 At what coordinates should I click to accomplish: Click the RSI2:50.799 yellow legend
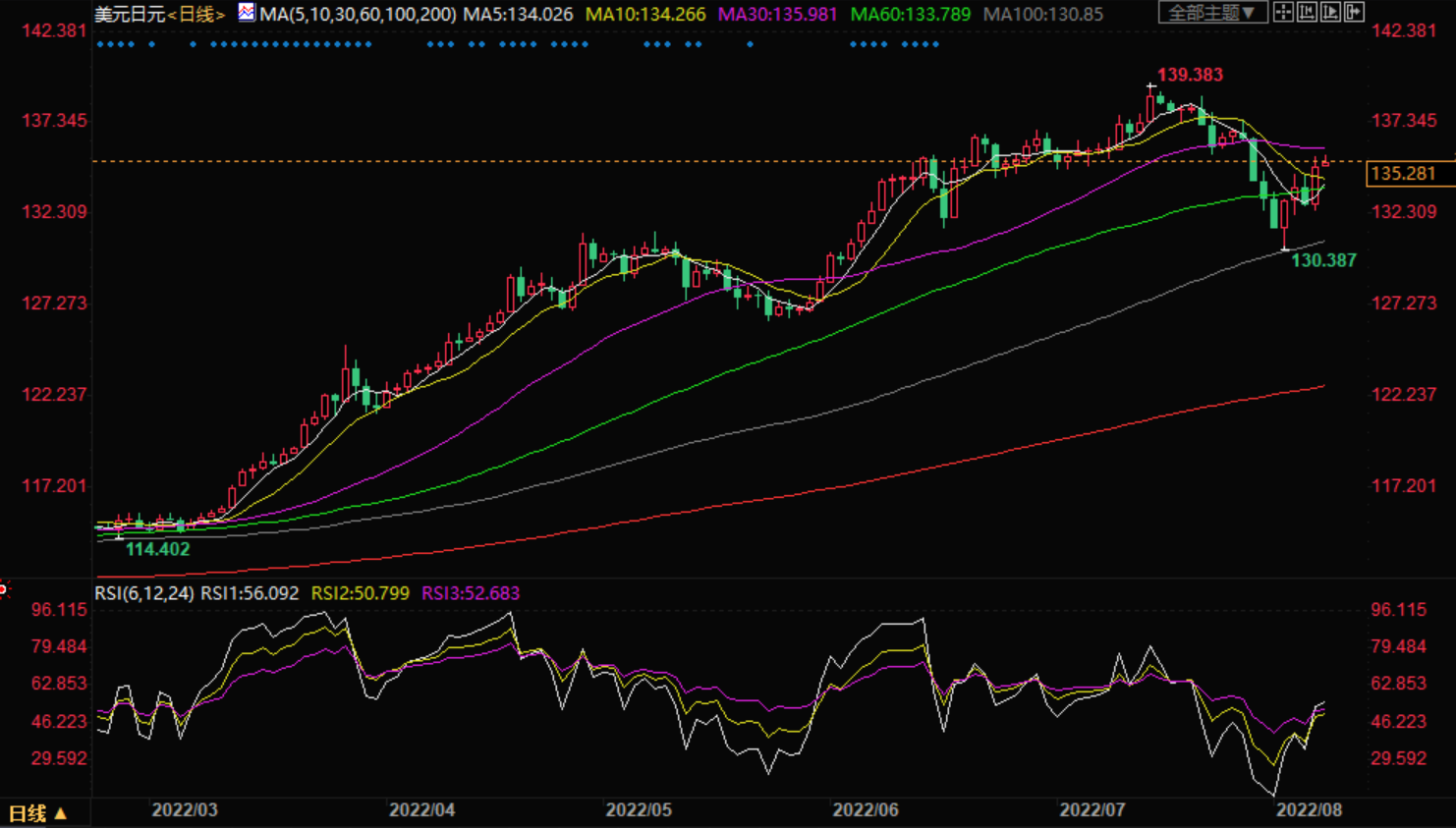click(360, 593)
